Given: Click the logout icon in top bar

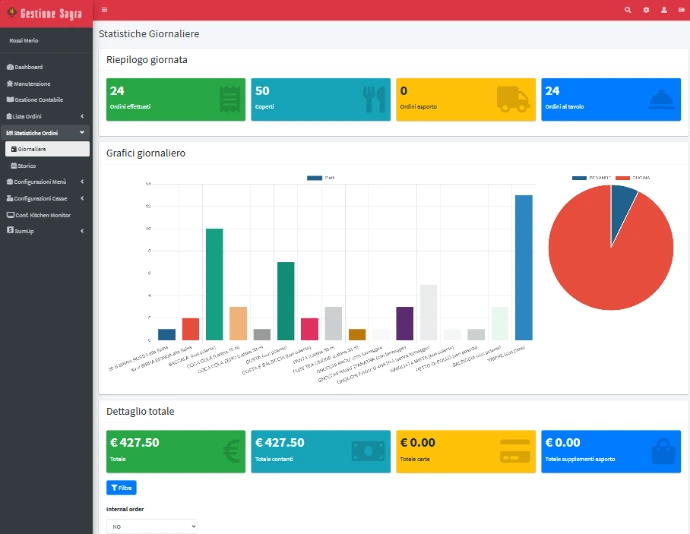Looking at the screenshot, I should [x=681, y=9].
